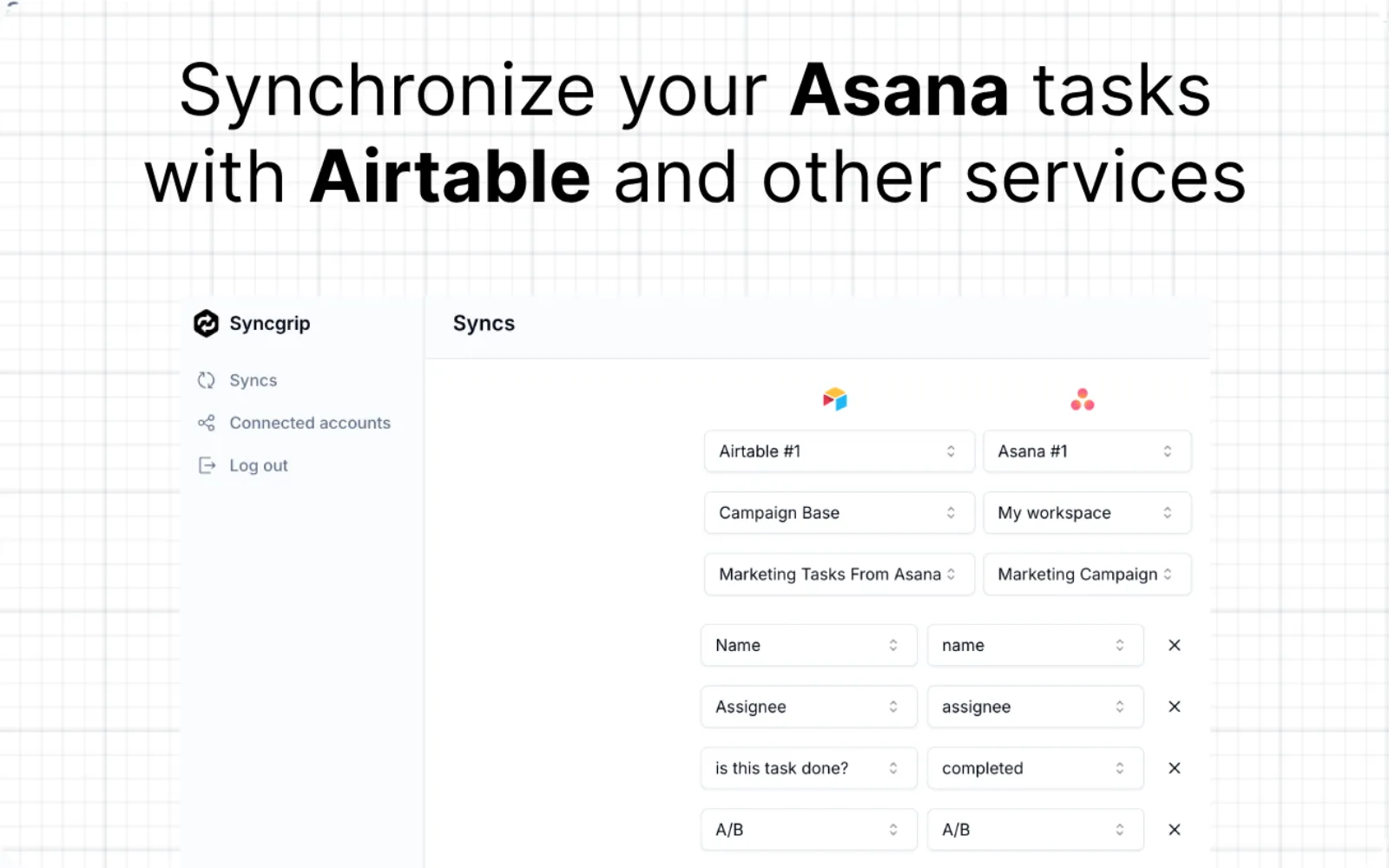The width and height of the screenshot is (1389, 868).
Task: Click the Syncgrip brand name
Action: coord(269,324)
